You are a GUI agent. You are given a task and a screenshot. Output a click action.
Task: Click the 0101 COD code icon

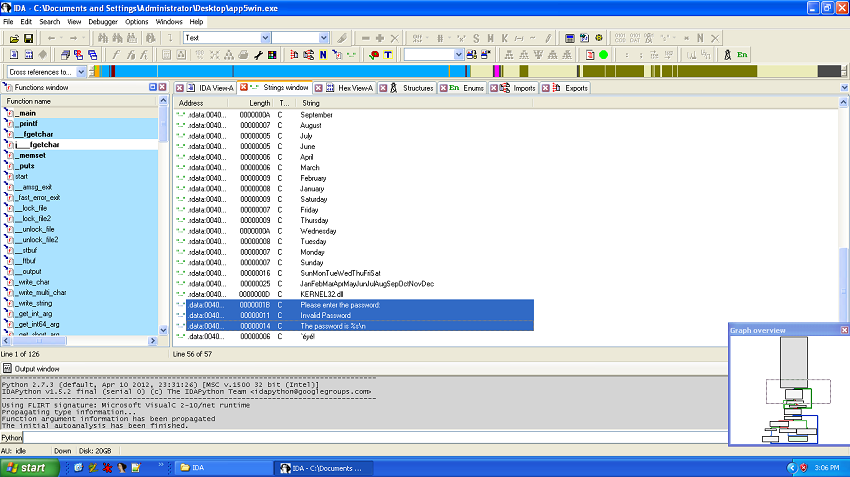(620, 38)
